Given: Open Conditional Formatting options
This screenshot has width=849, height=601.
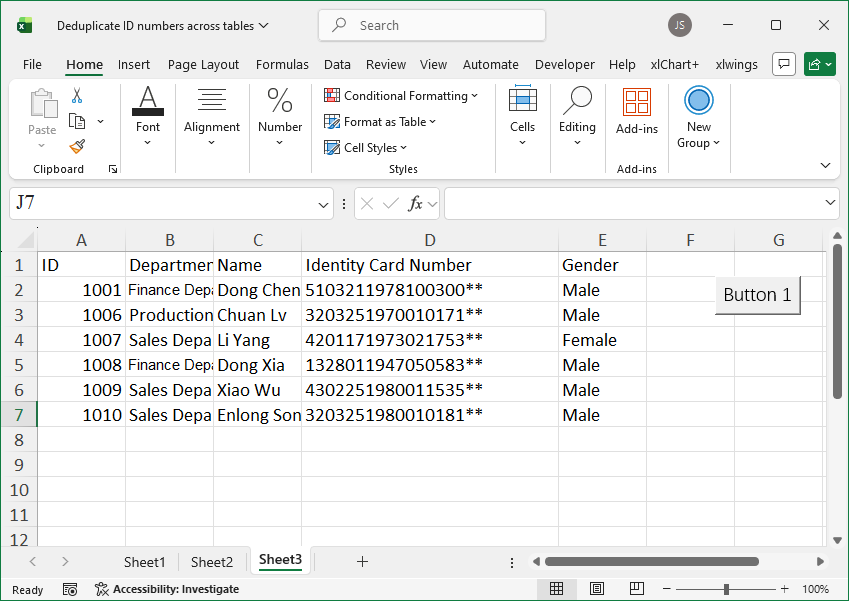Looking at the screenshot, I should point(402,95).
